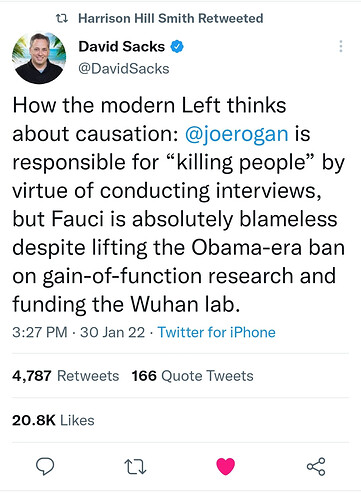Open the share icon at bottom right
Viewport: 361px width, 500px height.
point(316,466)
